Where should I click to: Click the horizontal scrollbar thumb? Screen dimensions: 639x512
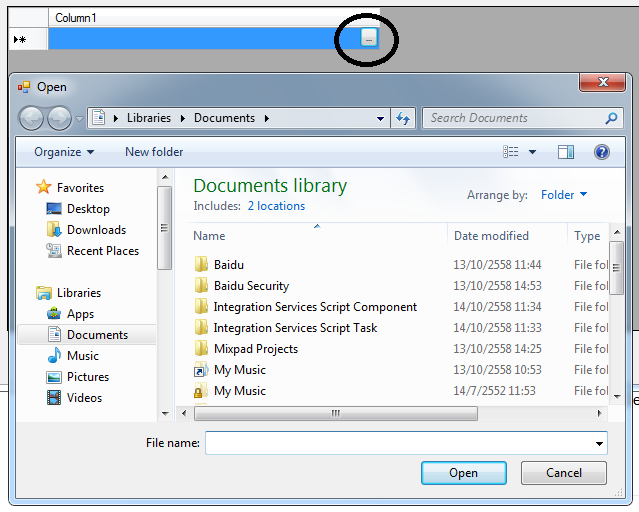336,413
